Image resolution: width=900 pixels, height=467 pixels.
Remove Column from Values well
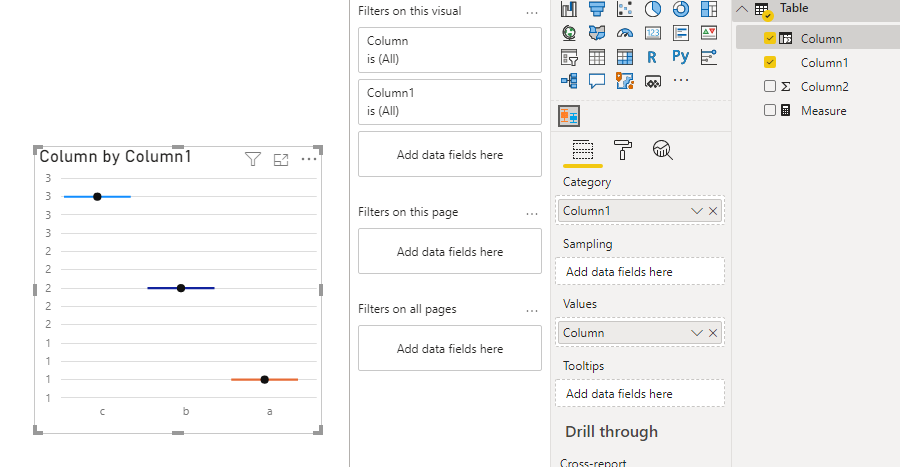coord(713,333)
